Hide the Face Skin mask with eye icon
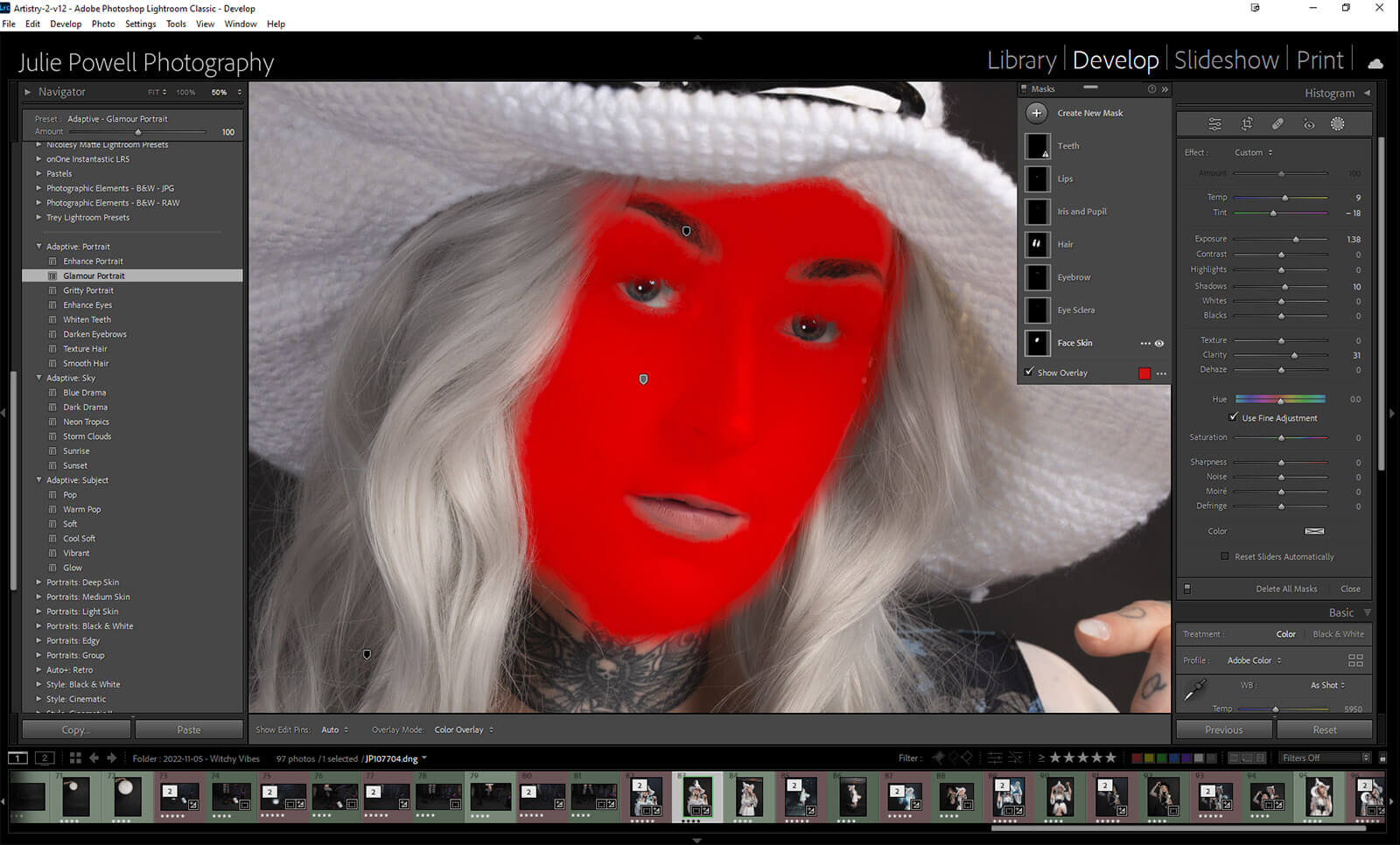 [1159, 344]
